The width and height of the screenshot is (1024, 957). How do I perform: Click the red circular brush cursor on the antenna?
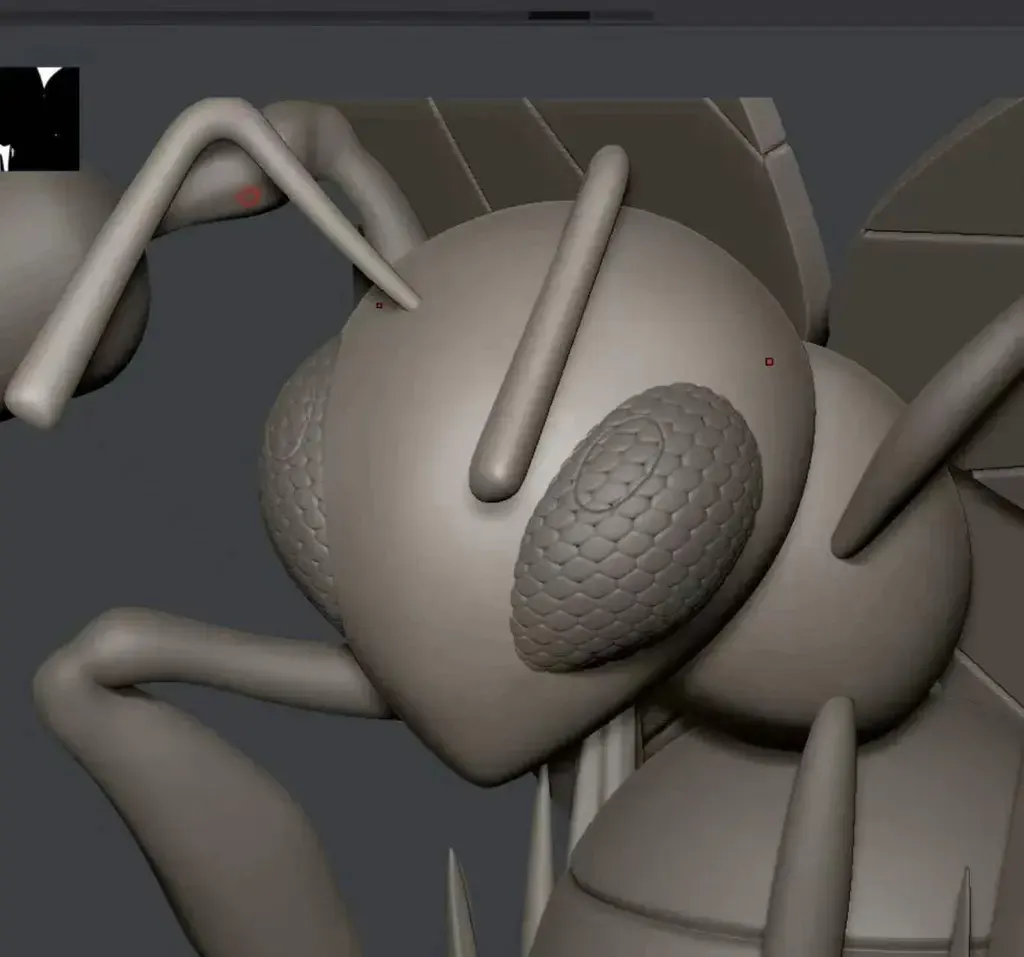(248, 197)
